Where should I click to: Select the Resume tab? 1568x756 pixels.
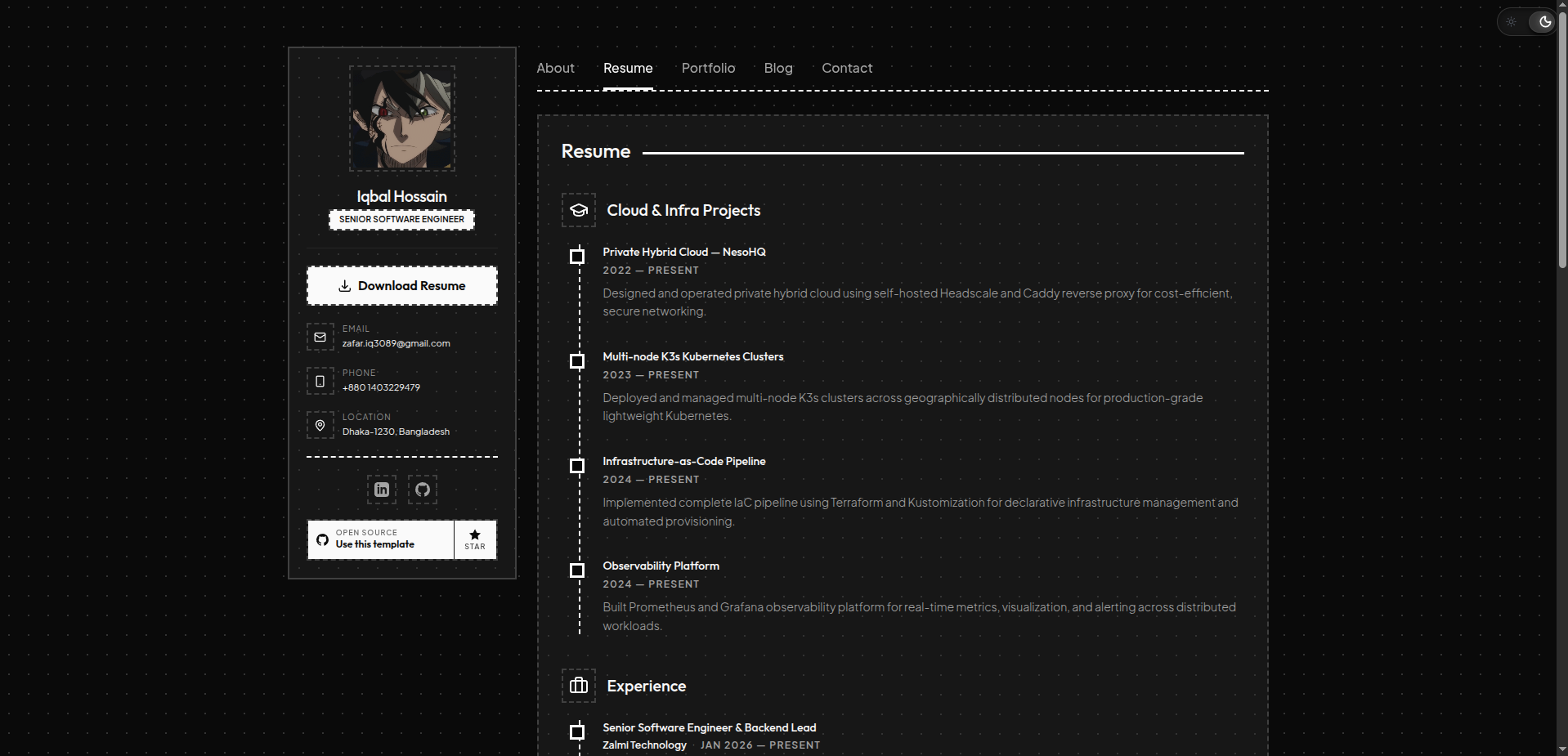coord(628,68)
